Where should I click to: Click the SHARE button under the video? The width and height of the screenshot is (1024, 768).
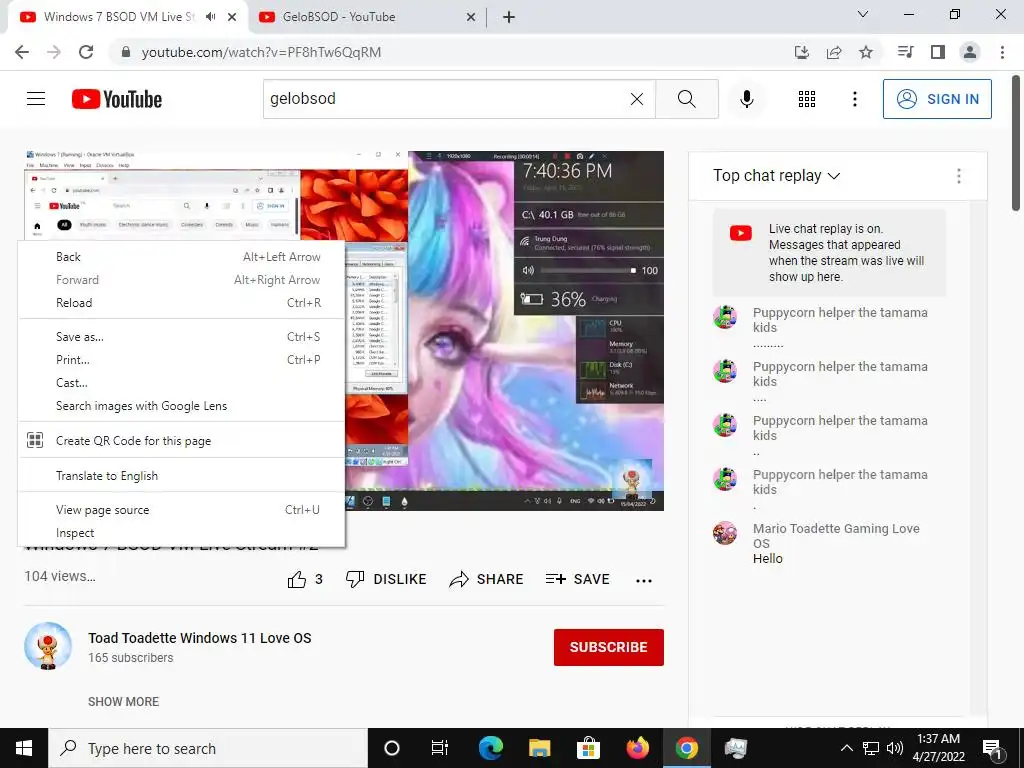pos(487,579)
